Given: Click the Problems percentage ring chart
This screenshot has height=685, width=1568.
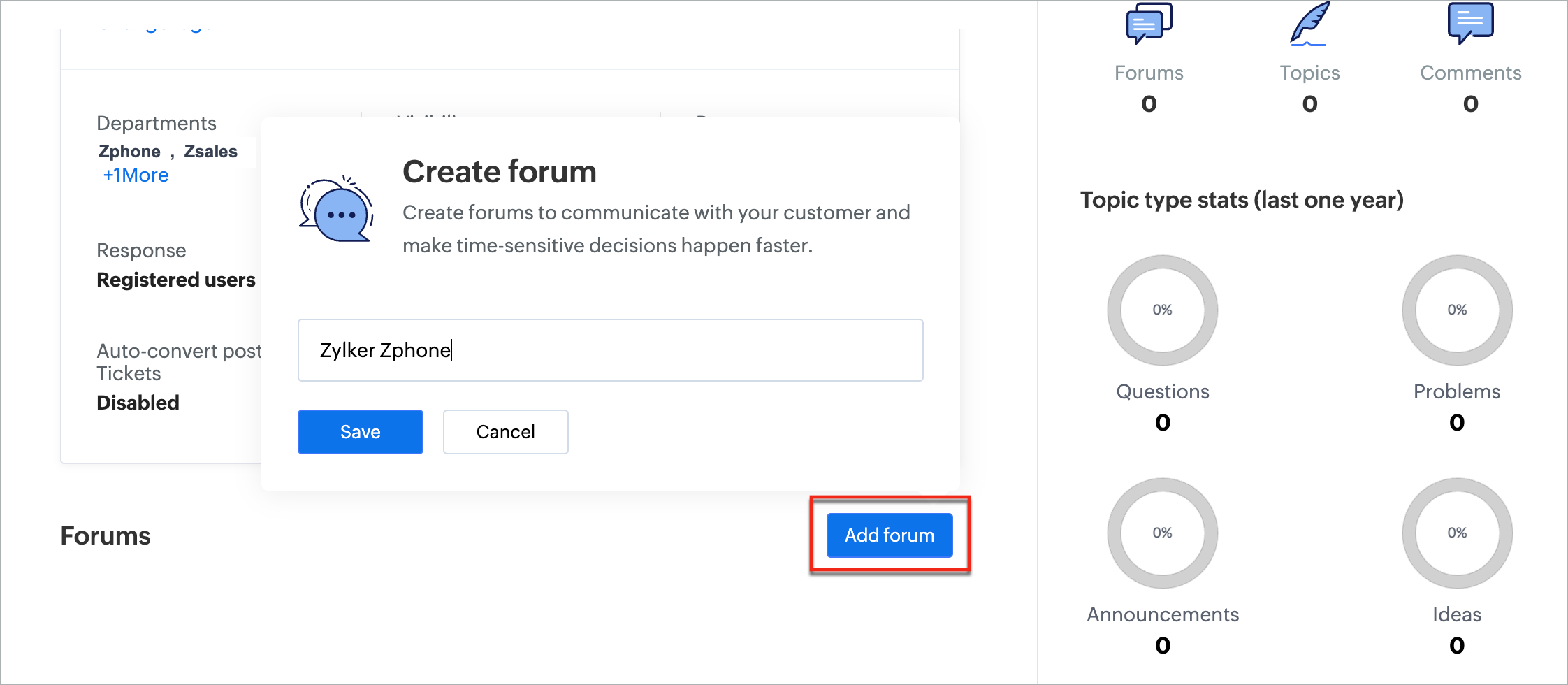Looking at the screenshot, I should [1457, 310].
